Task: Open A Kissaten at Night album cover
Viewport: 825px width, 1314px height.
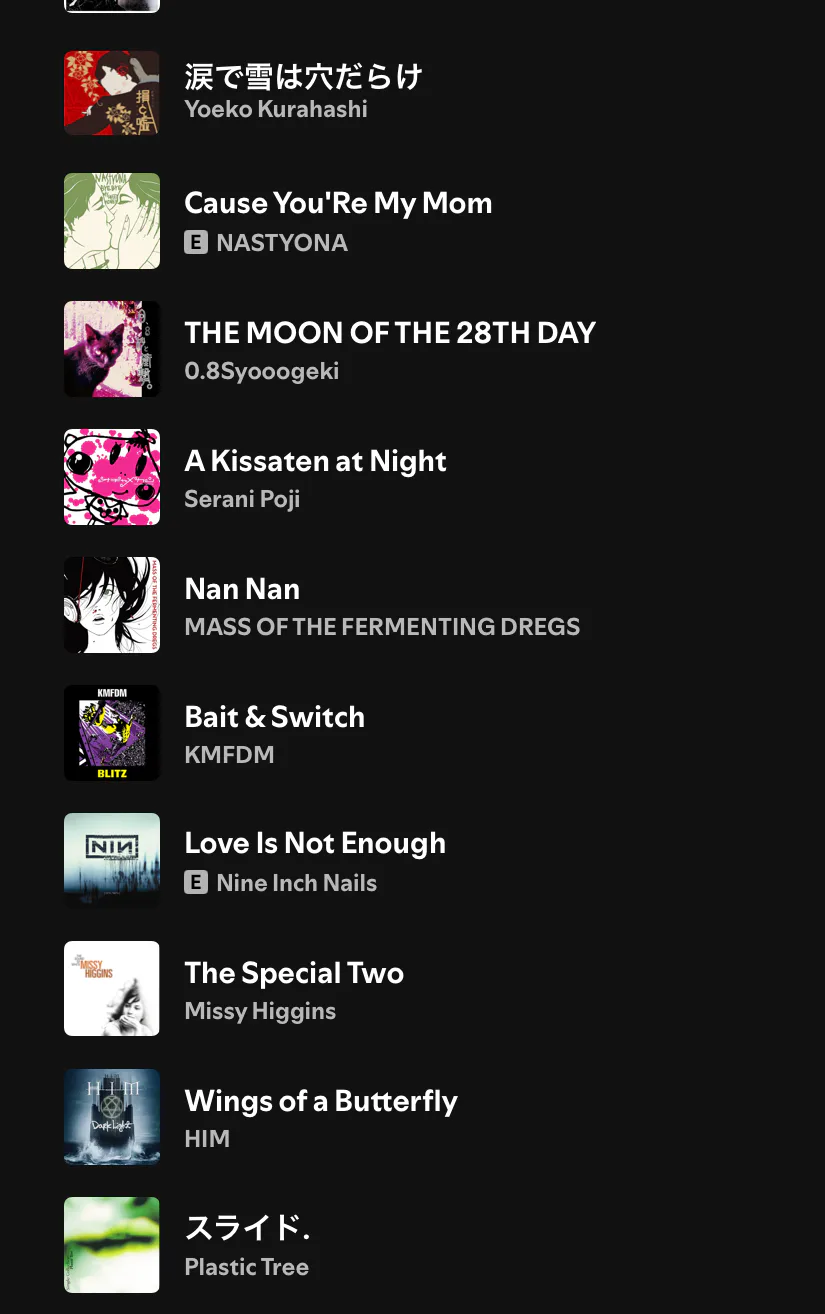Action: coord(112,477)
